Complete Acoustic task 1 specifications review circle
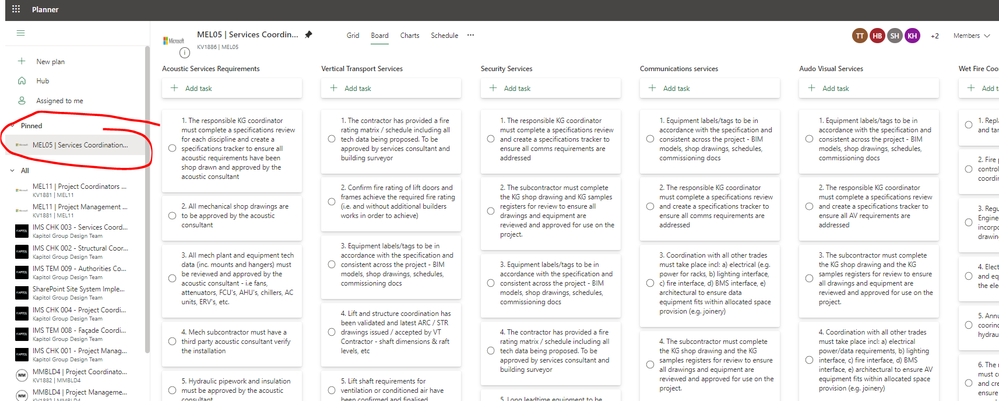 pyautogui.click(x=172, y=148)
